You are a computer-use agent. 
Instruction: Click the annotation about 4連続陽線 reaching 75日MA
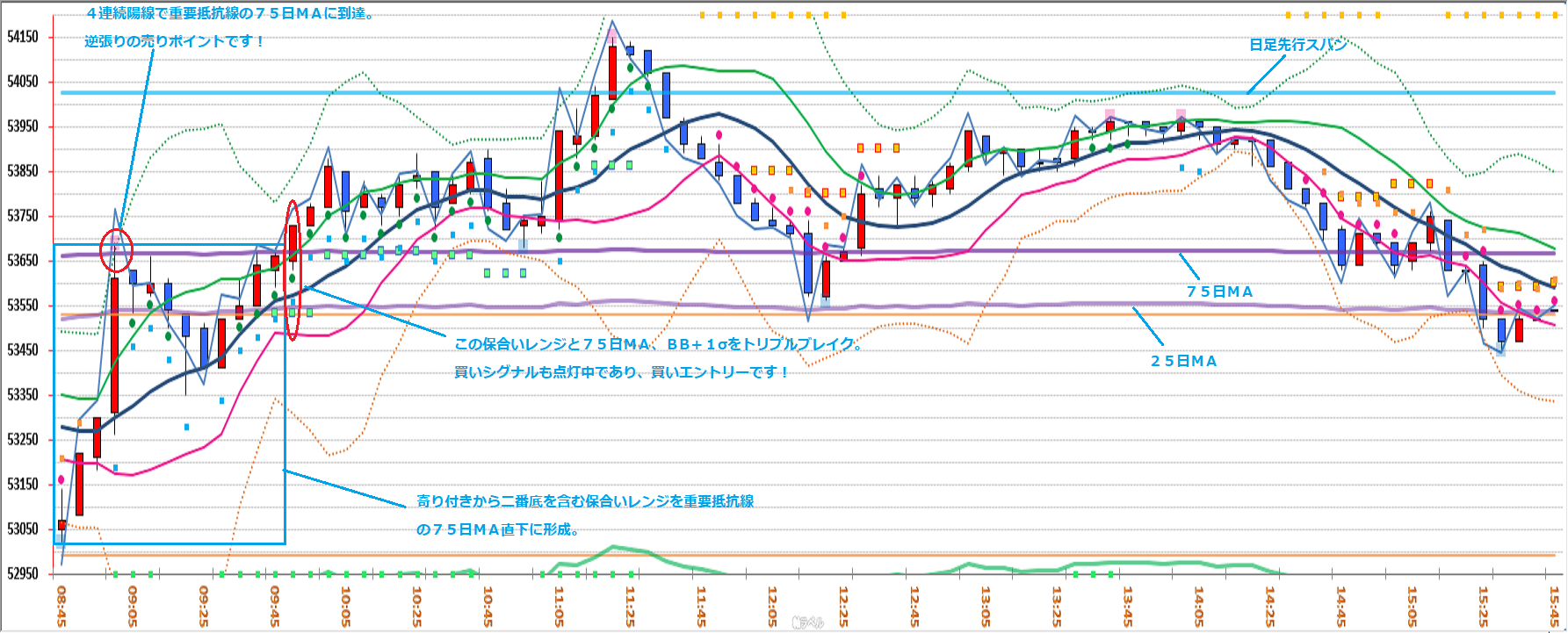231,14
